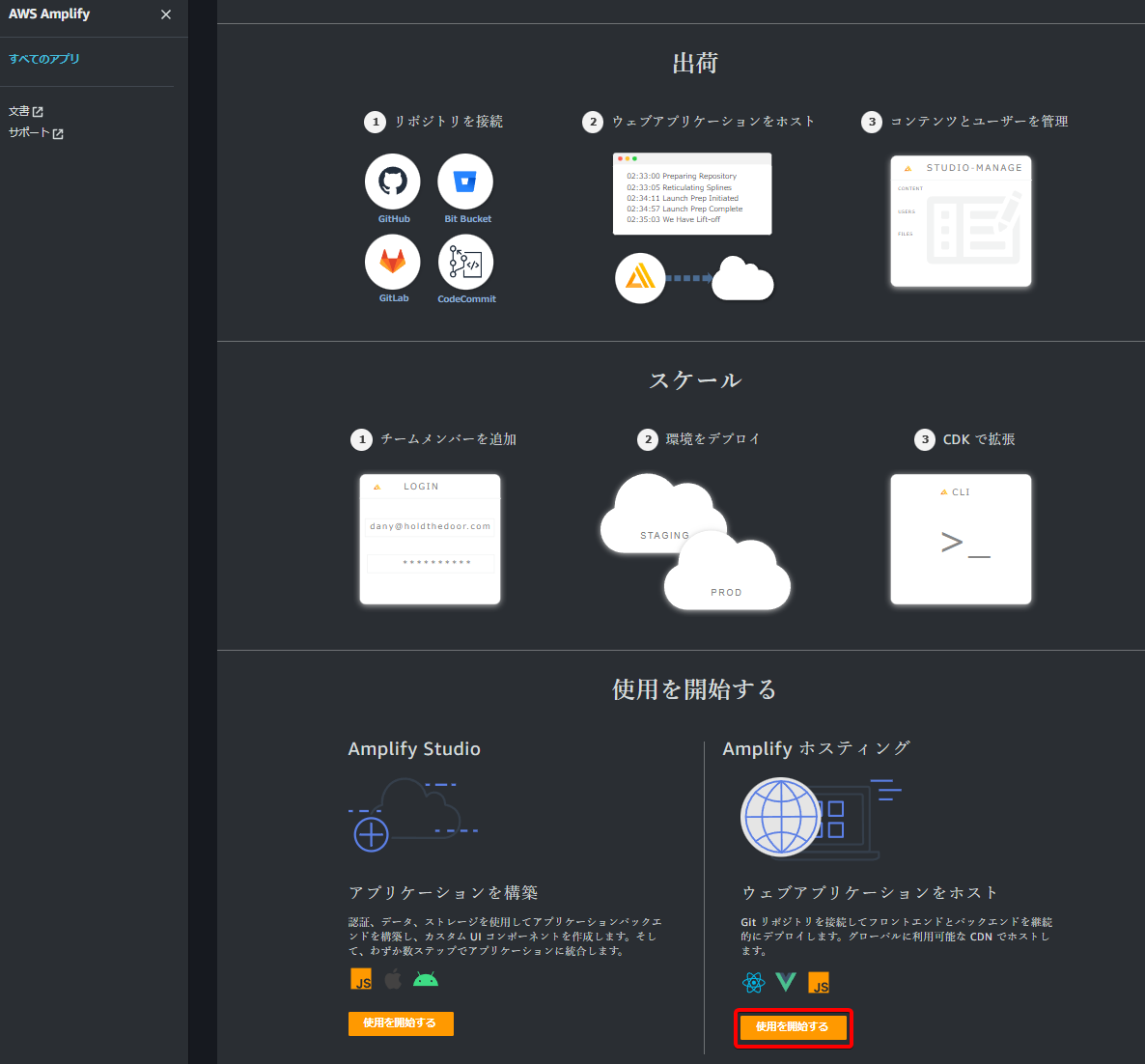Screen dimensions: 1145x1064
Task: Click the 環境をデプロイ step label
Action: 712,439
